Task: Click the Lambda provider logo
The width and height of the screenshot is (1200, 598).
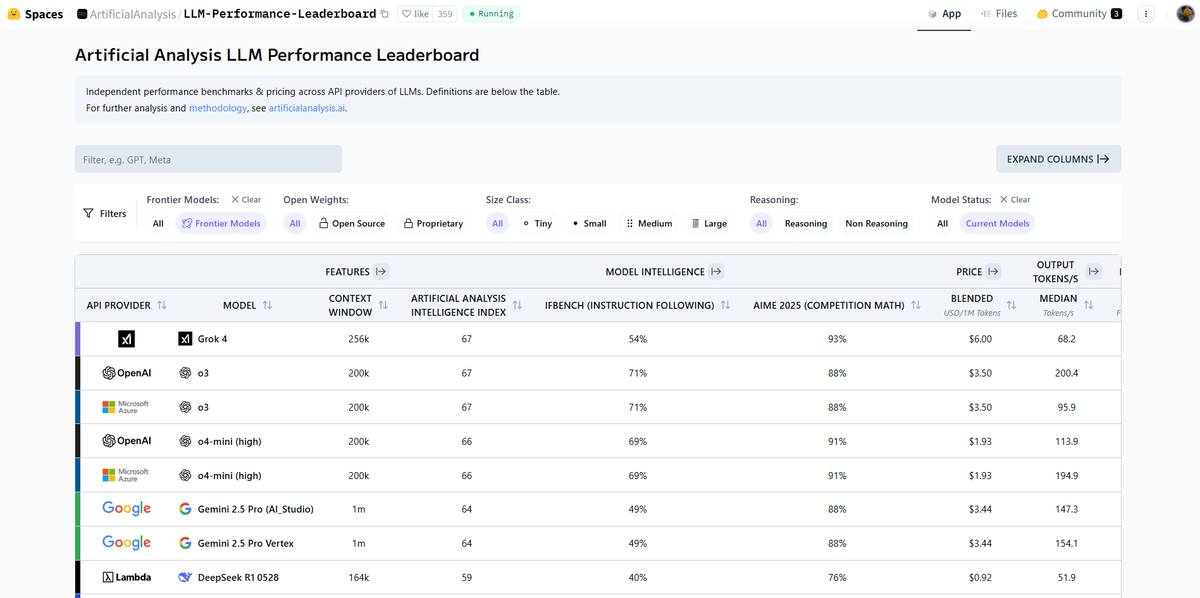Action: tap(126, 577)
